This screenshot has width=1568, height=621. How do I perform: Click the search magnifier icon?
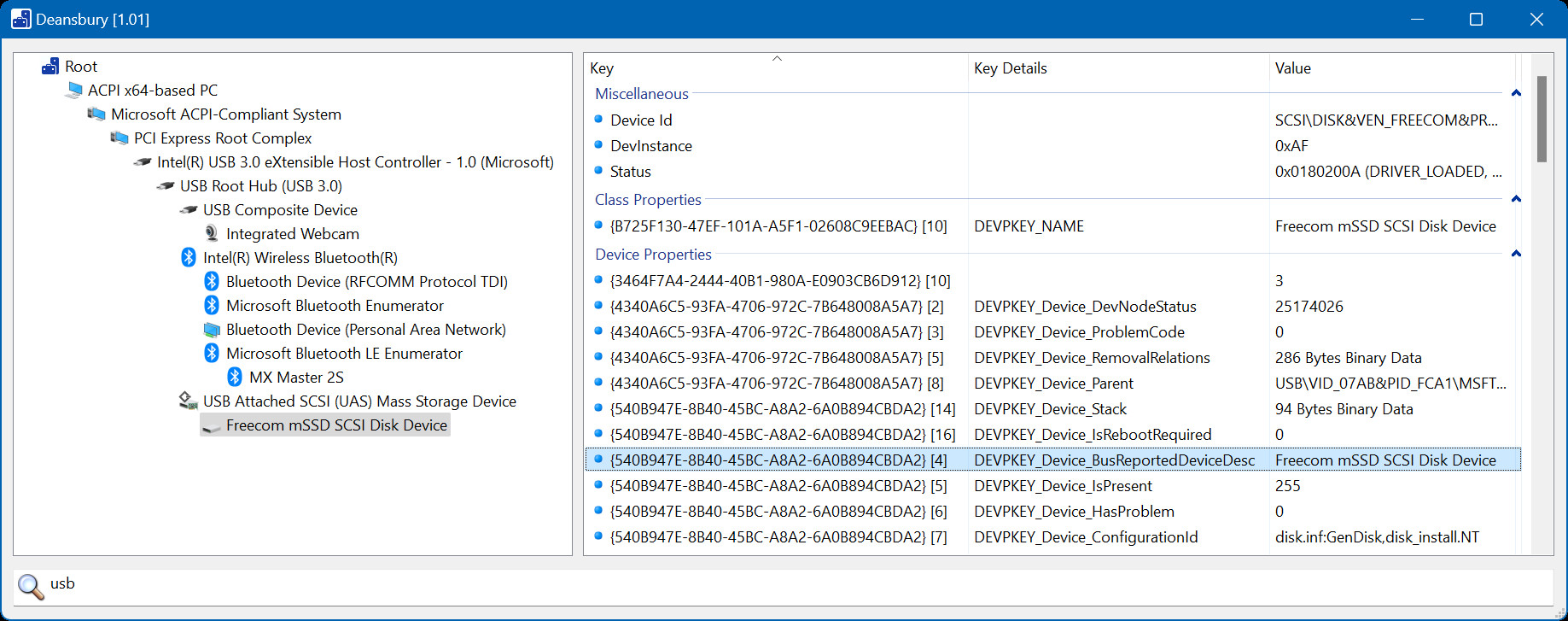click(31, 586)
